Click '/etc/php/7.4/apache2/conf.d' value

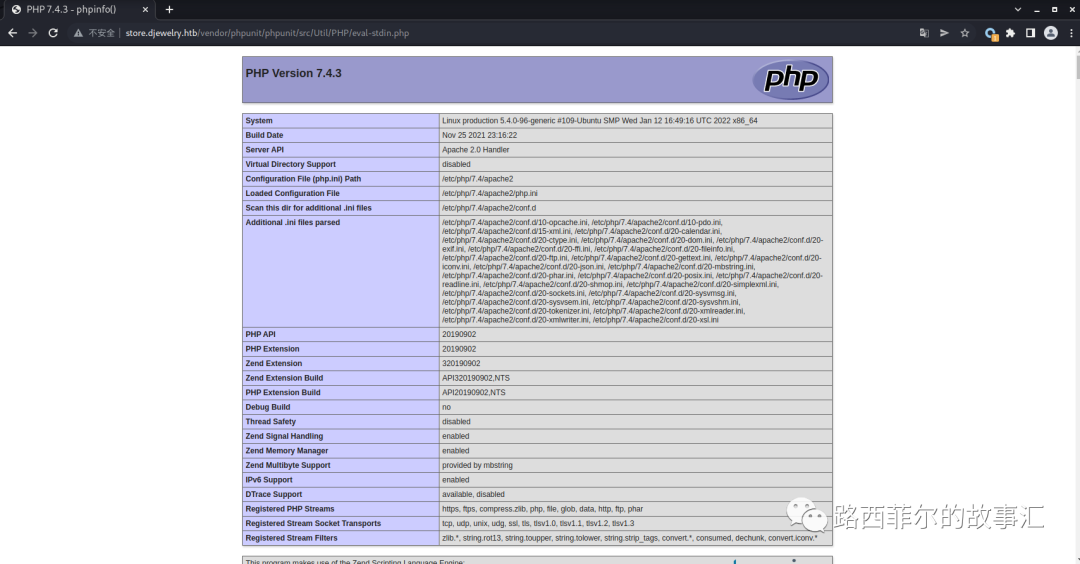[489, 207]
